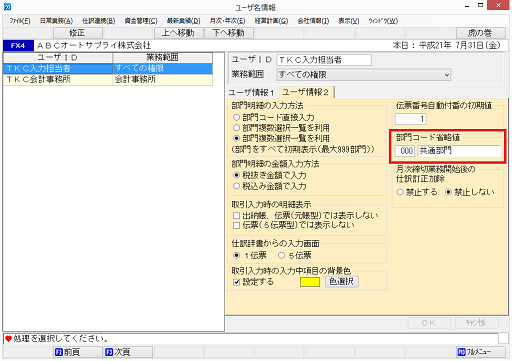
Task: Select 部門コード直接入力 radio option
Action: click(236, 117)
